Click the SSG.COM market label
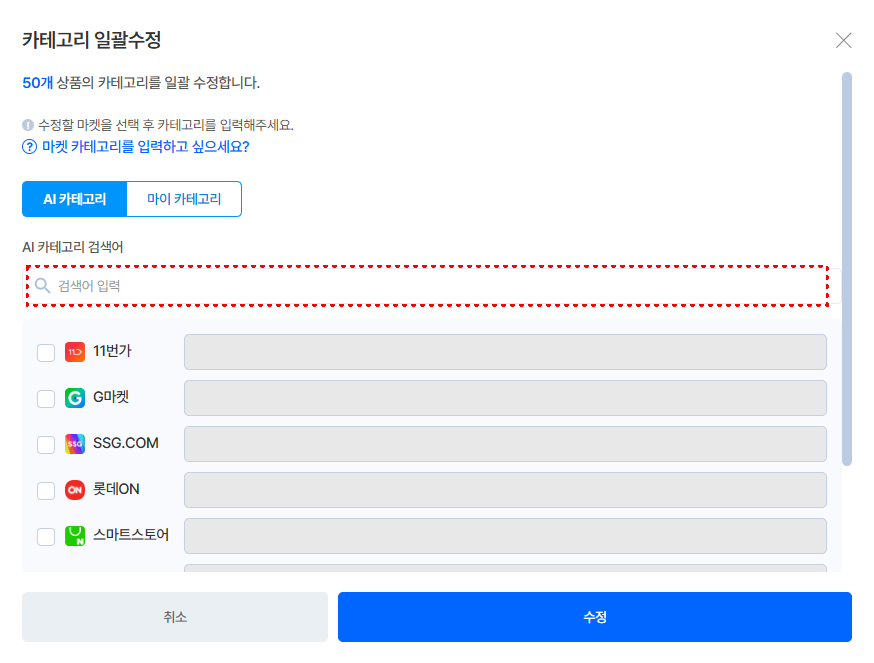The image size is (874, 663). 126,443
